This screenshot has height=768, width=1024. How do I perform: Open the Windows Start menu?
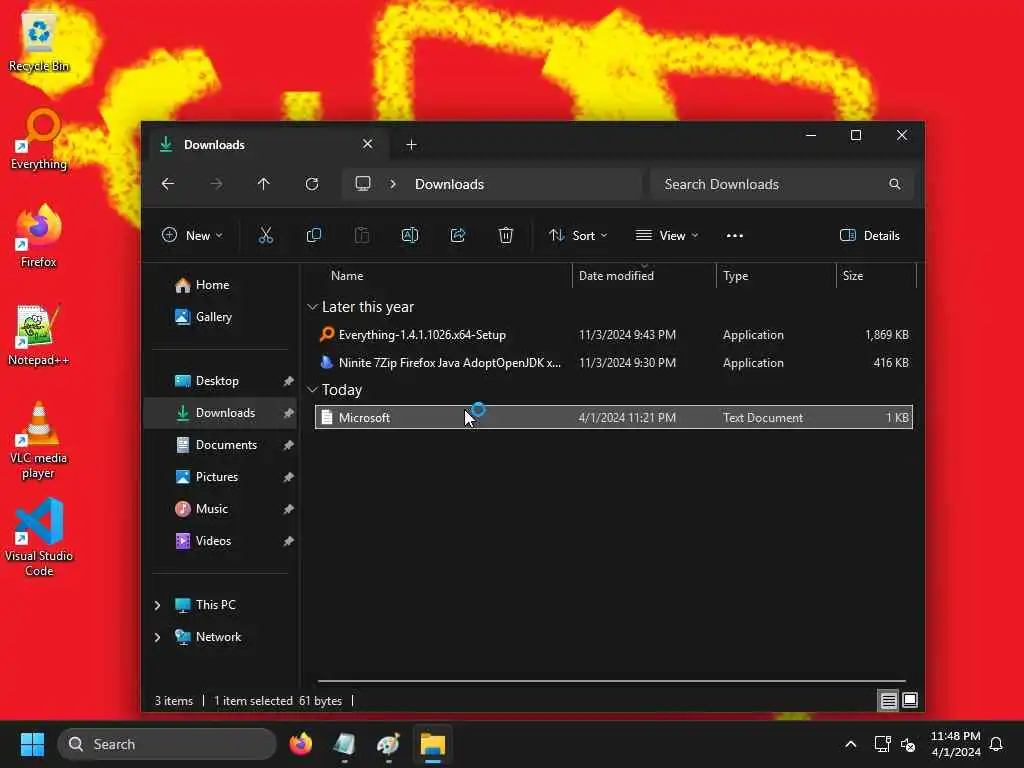click(x=32, y=744)
